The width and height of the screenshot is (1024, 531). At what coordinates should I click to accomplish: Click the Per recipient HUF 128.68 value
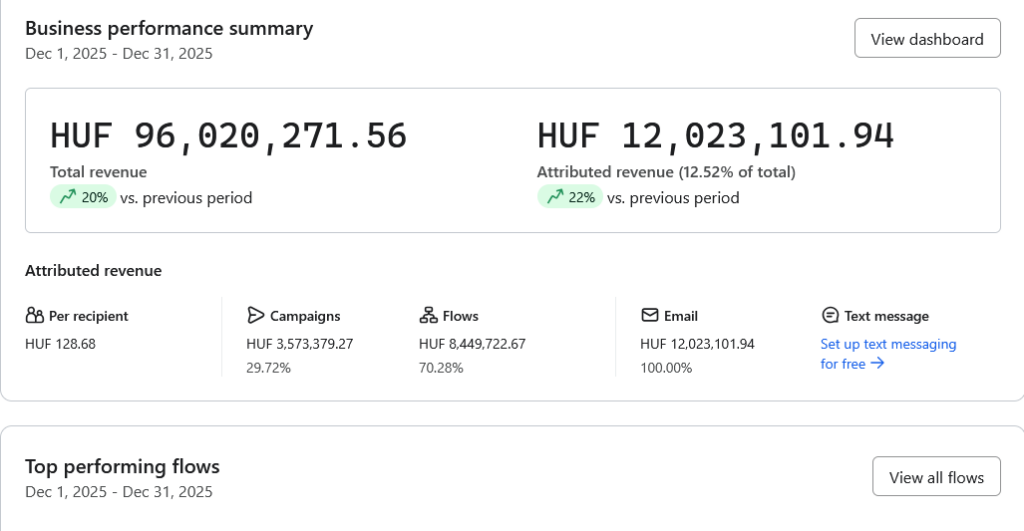point(60,344)
